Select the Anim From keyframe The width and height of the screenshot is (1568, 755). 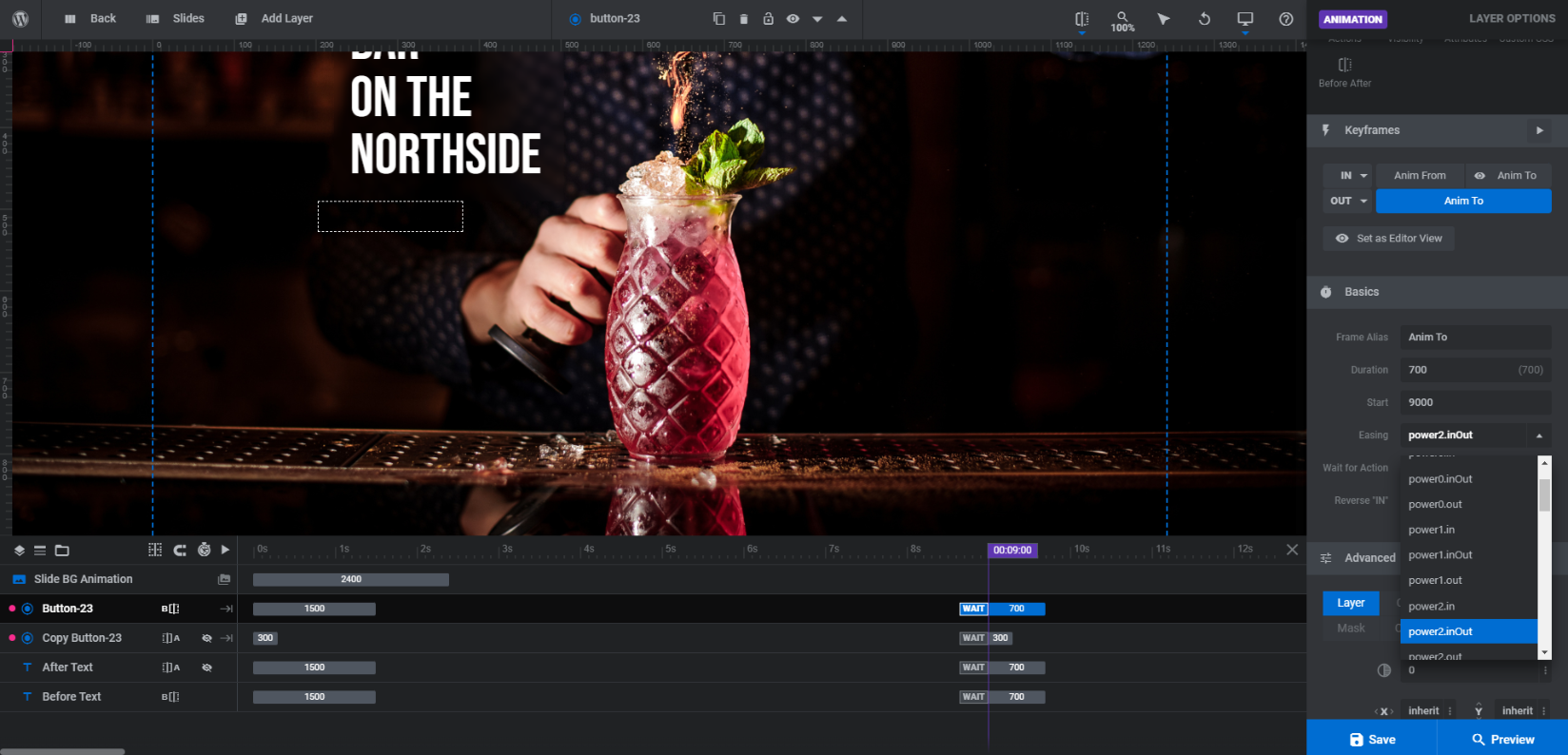(1420, 175)
